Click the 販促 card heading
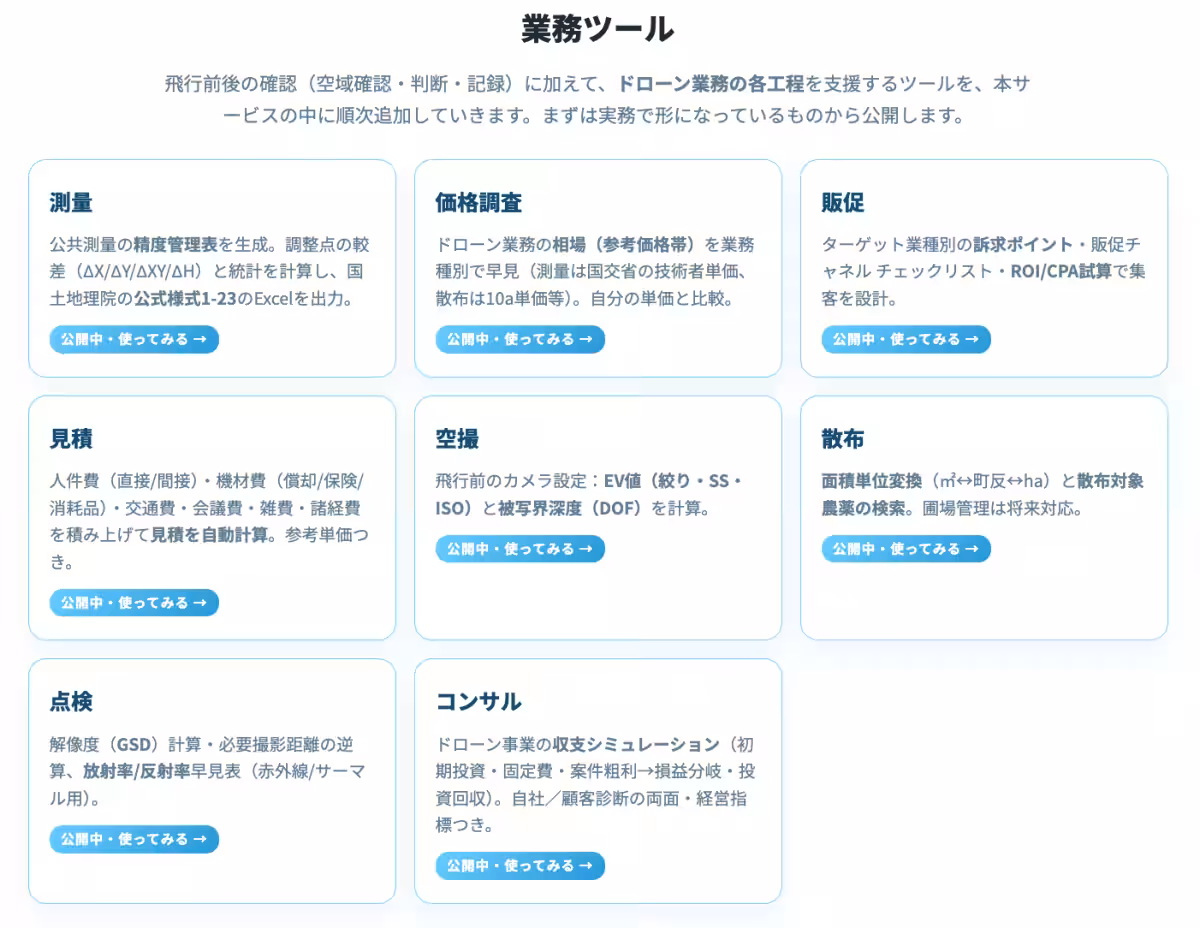The width and height of the screenshot is (1200, 928). [x=843, y=203]
